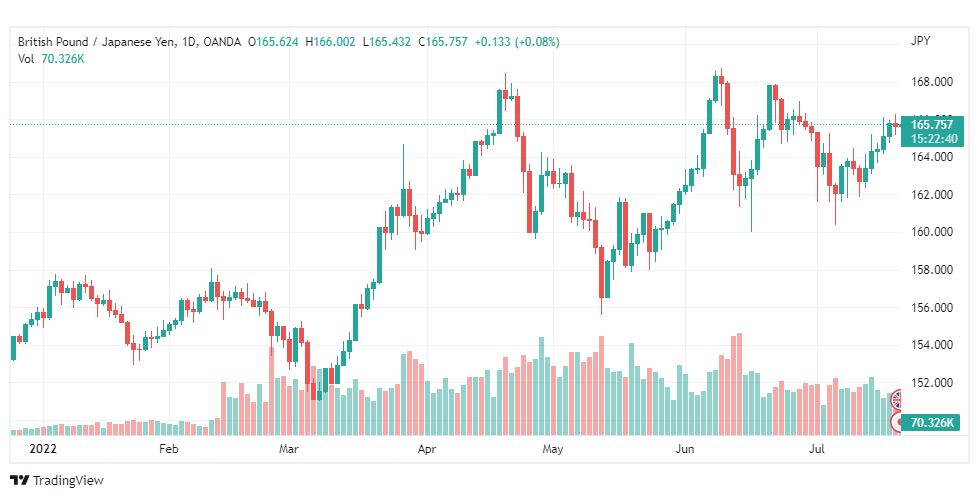Click the Vol indicator legend

coord(26,59)
